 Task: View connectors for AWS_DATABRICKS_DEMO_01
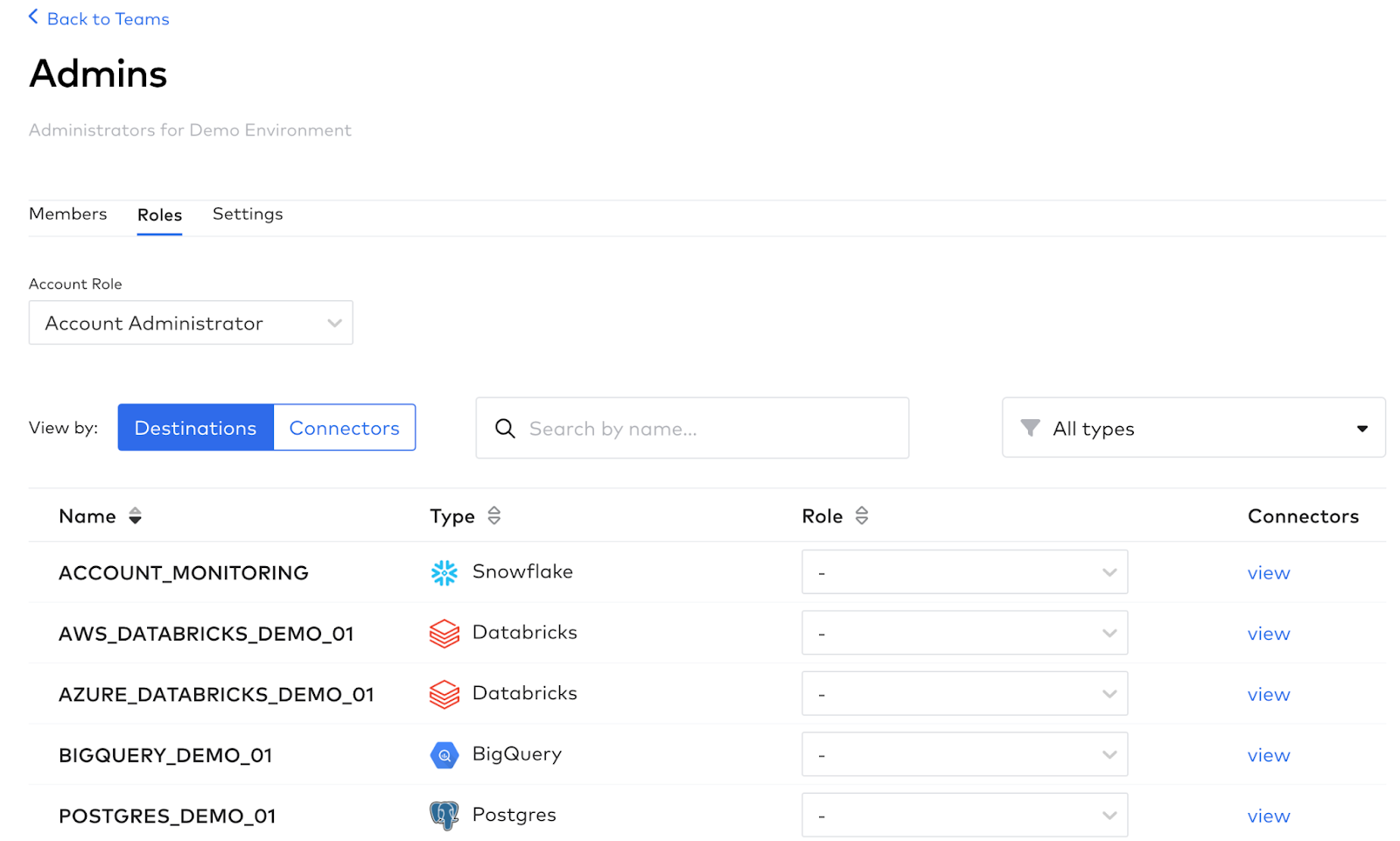(x=1269, y=634)
